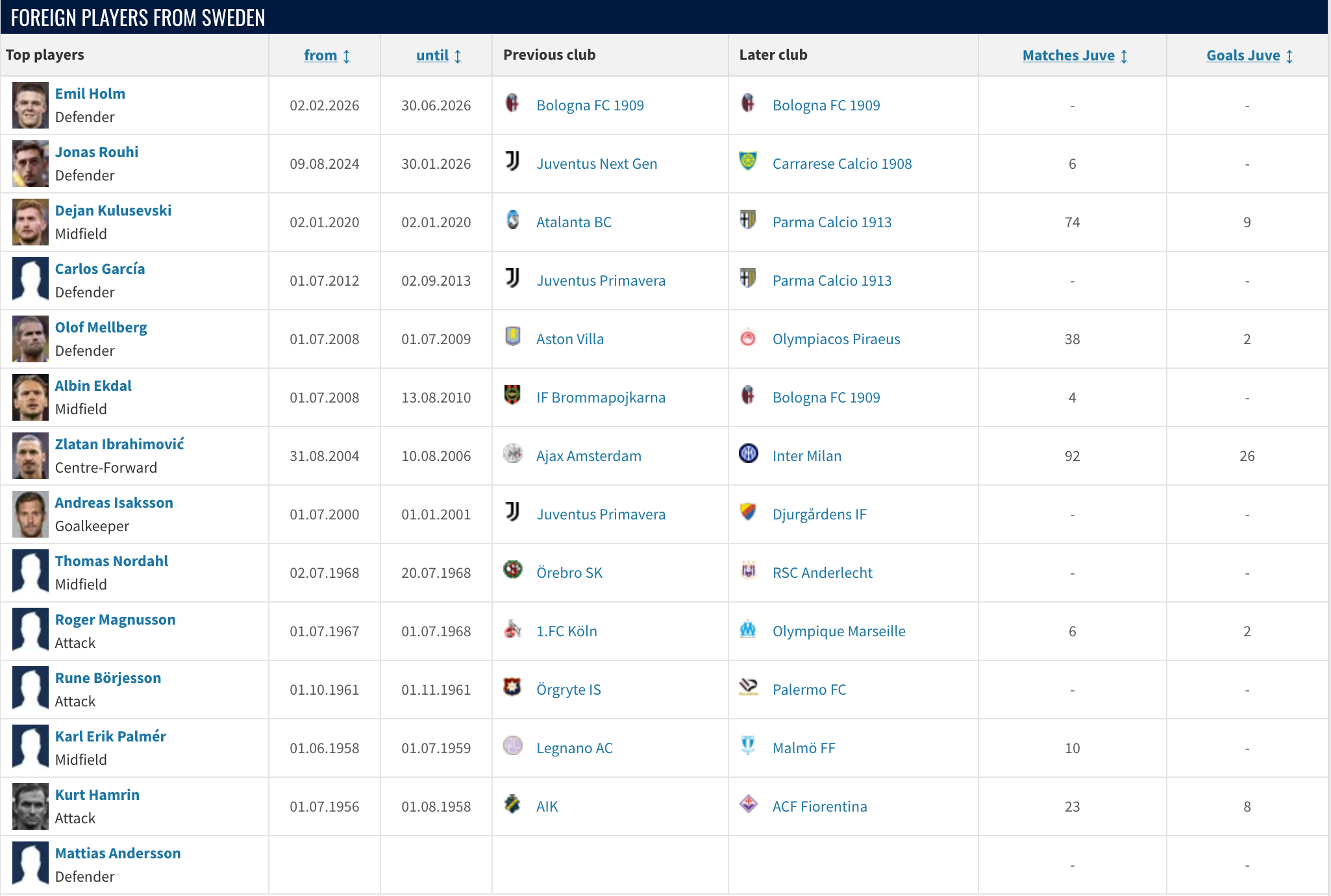This screenshot has width=1331, height=896.
Task: Click the Aston Villa crest icon
Action: pos(512,336)
